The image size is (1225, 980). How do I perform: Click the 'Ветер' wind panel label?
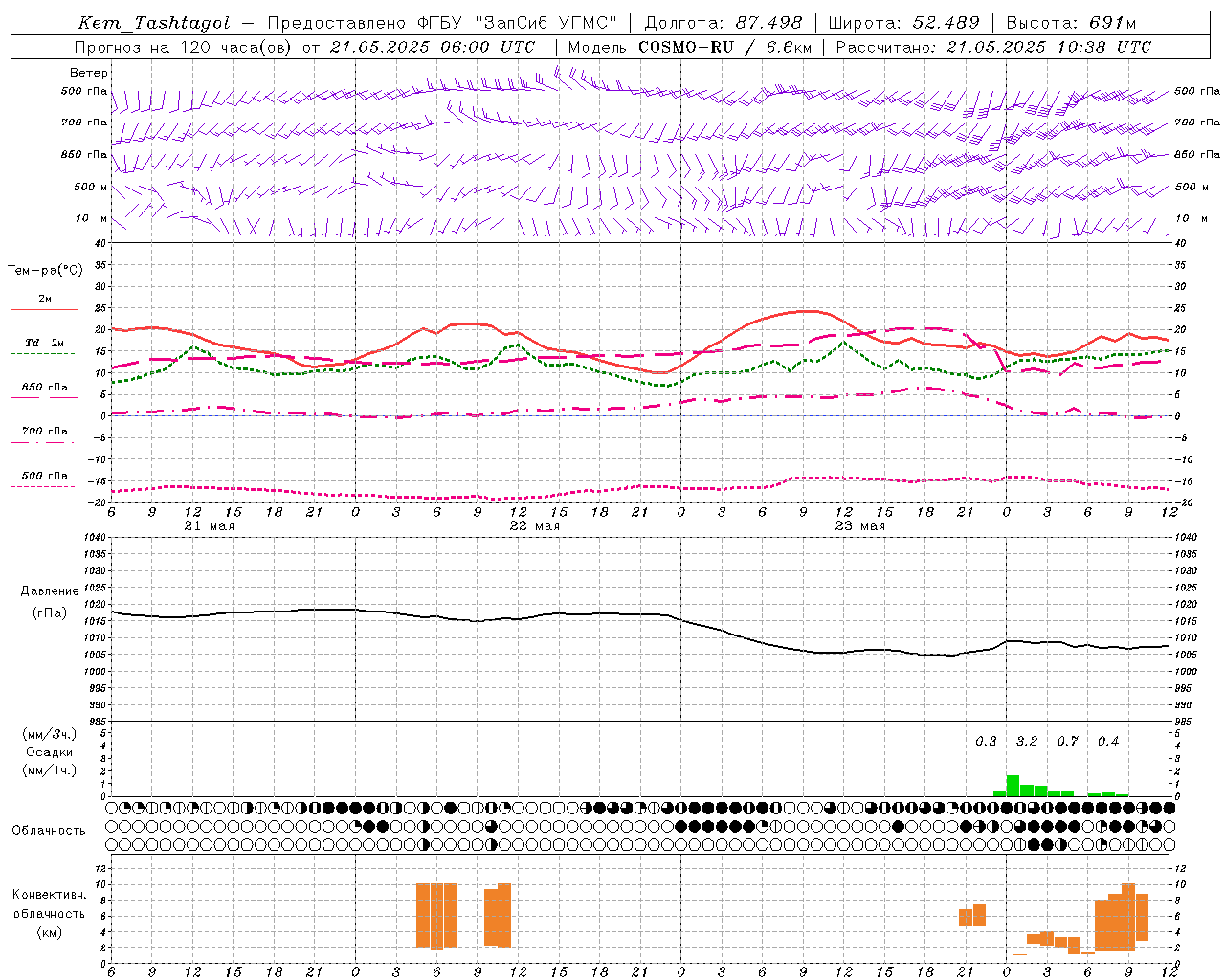click(89, 73)
